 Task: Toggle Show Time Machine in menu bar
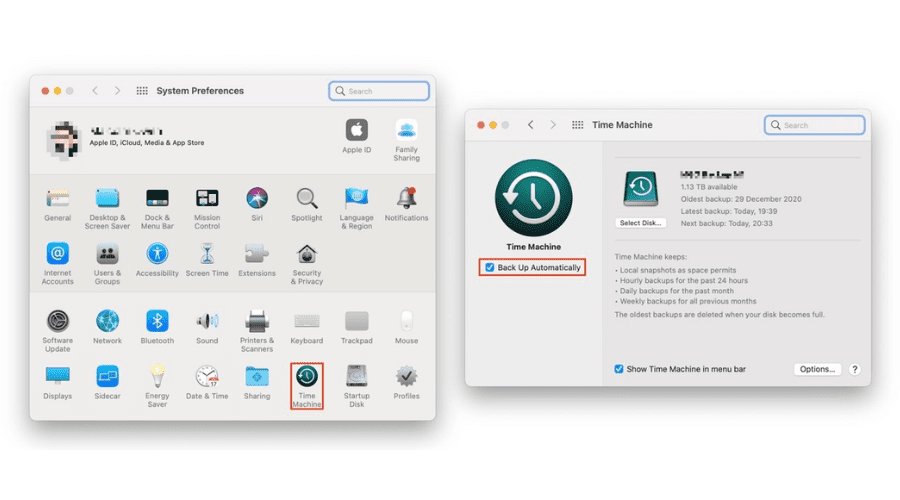click(619, 369)
